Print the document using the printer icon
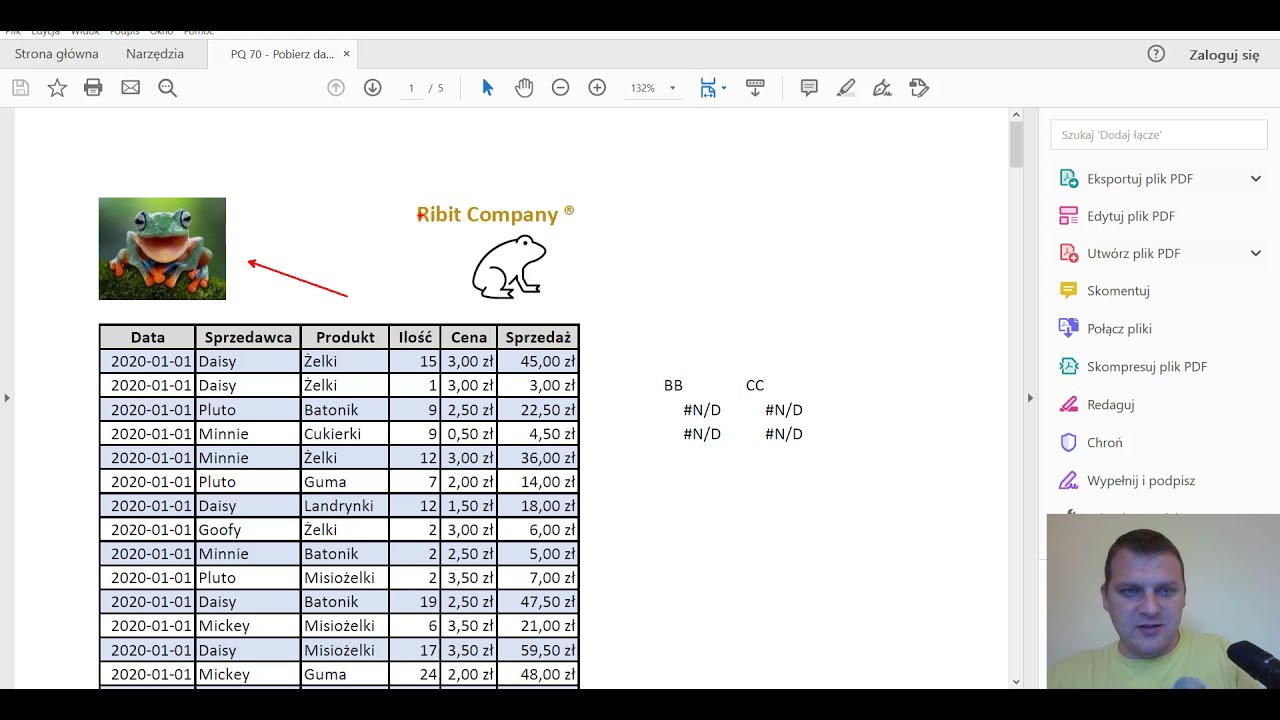This screenshot has height=720, width=1280. pos(93,88)
